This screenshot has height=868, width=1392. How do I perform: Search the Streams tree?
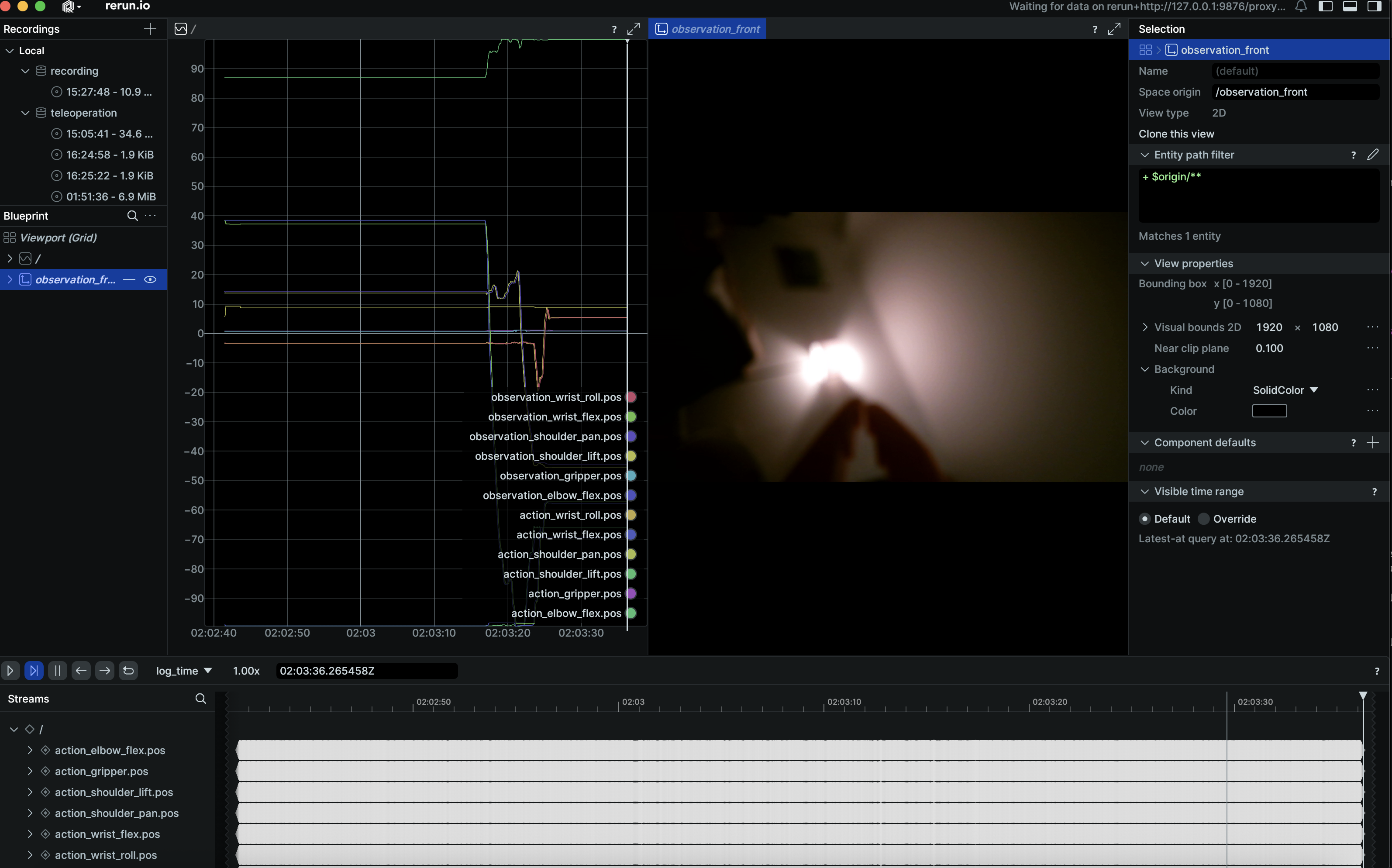200,699
